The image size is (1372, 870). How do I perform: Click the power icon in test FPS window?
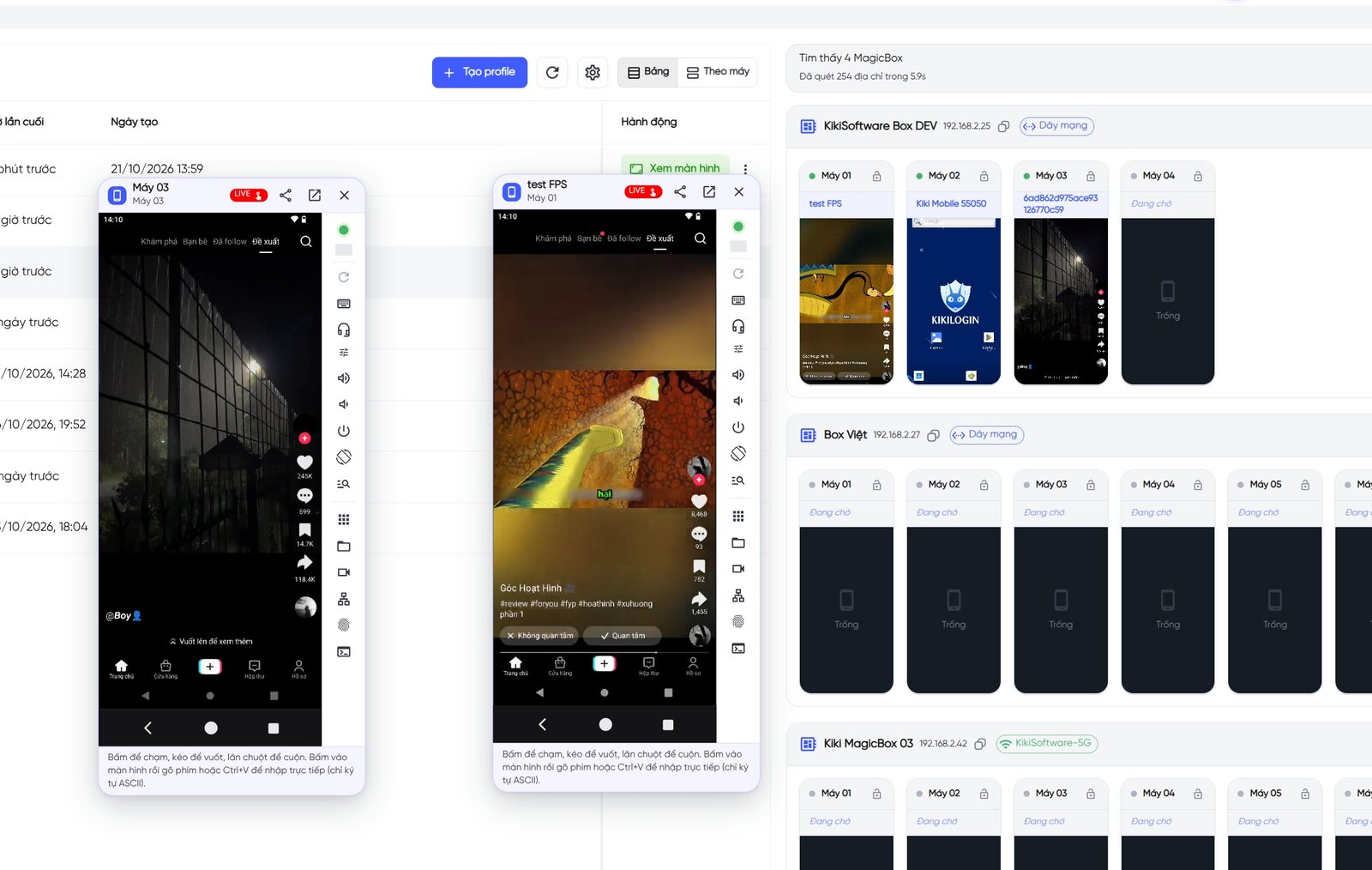click(x=738, y=427)
